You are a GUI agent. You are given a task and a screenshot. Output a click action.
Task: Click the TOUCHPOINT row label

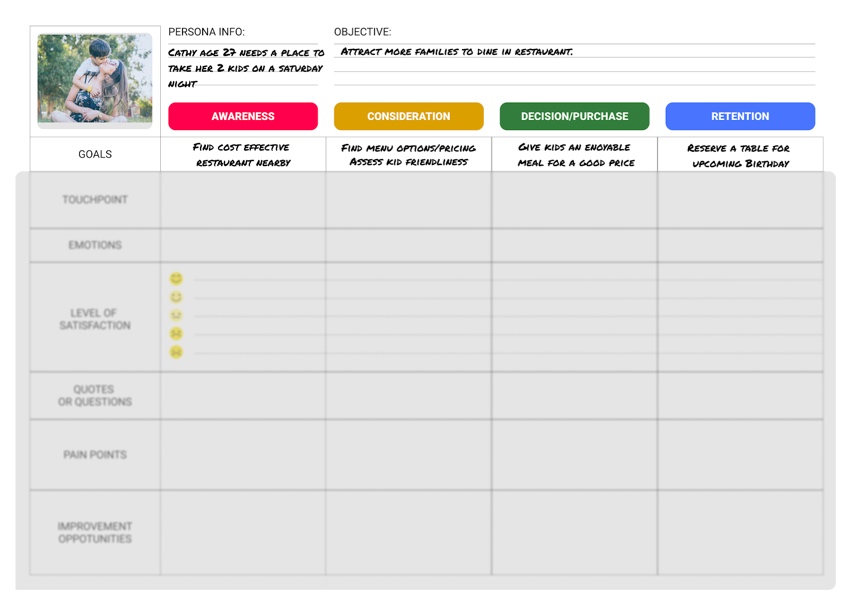(x=94, y=199)
